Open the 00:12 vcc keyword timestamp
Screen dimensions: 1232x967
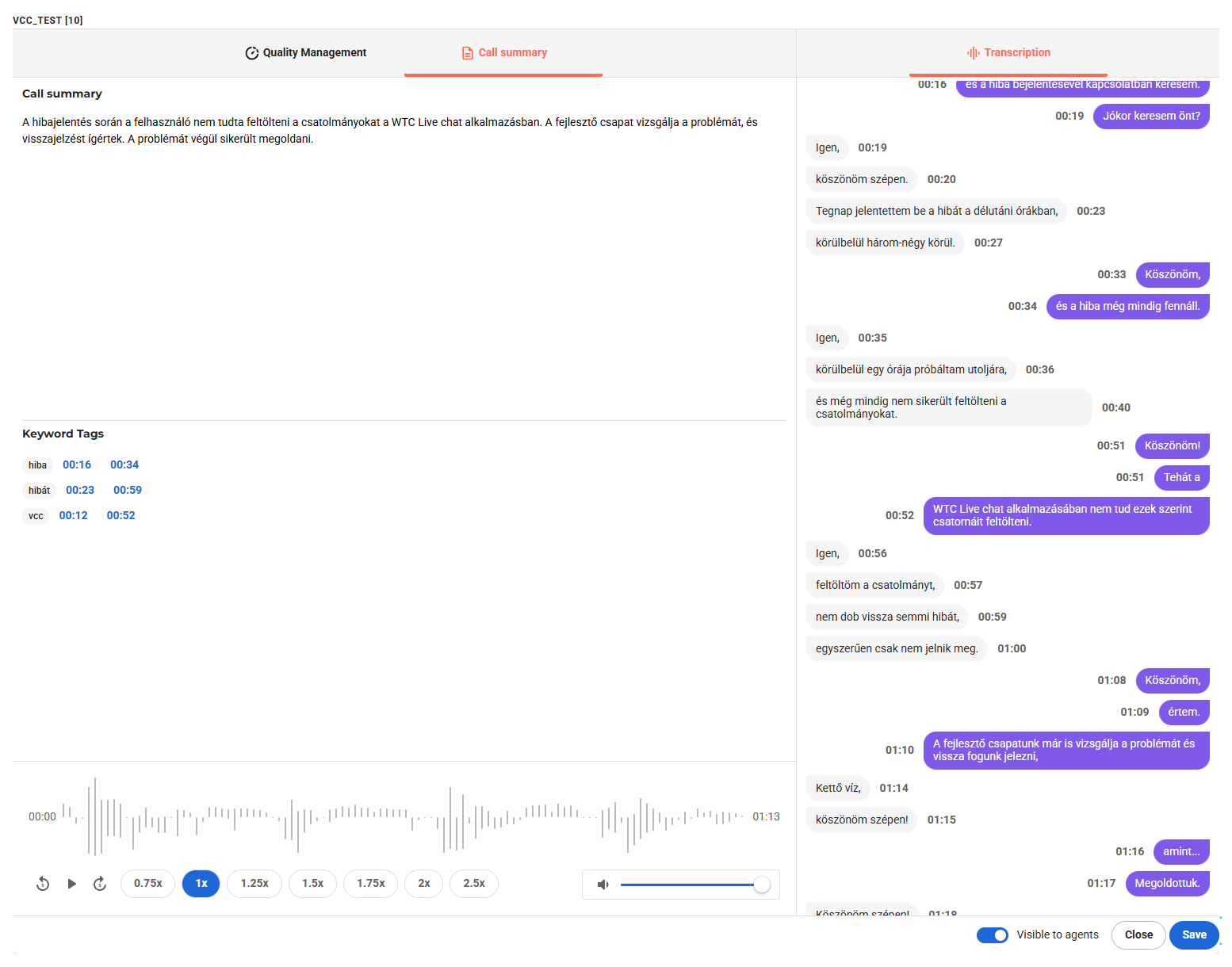[74, 516]
